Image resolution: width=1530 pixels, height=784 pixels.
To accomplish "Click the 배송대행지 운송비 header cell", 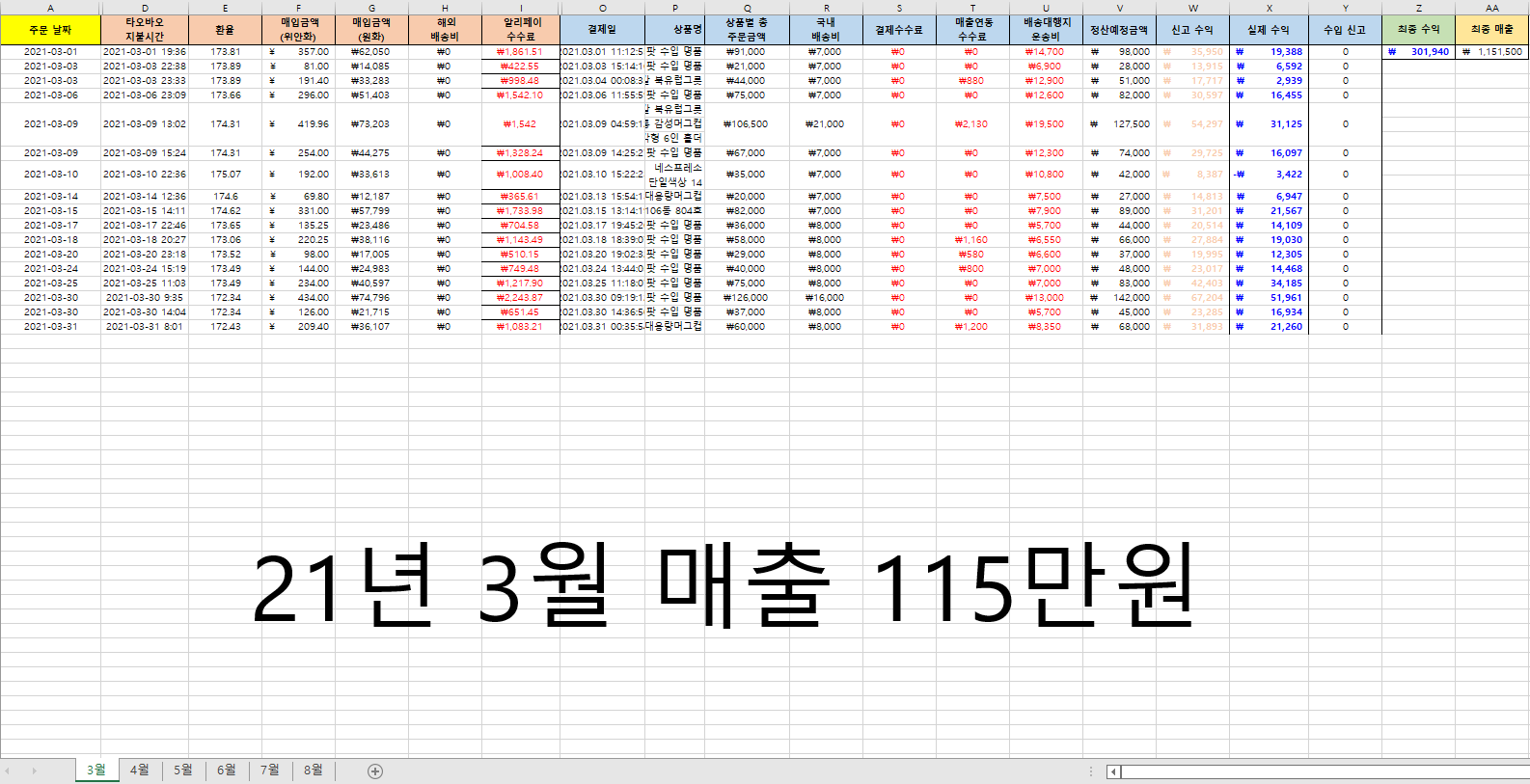I will tap(1046, 30).
